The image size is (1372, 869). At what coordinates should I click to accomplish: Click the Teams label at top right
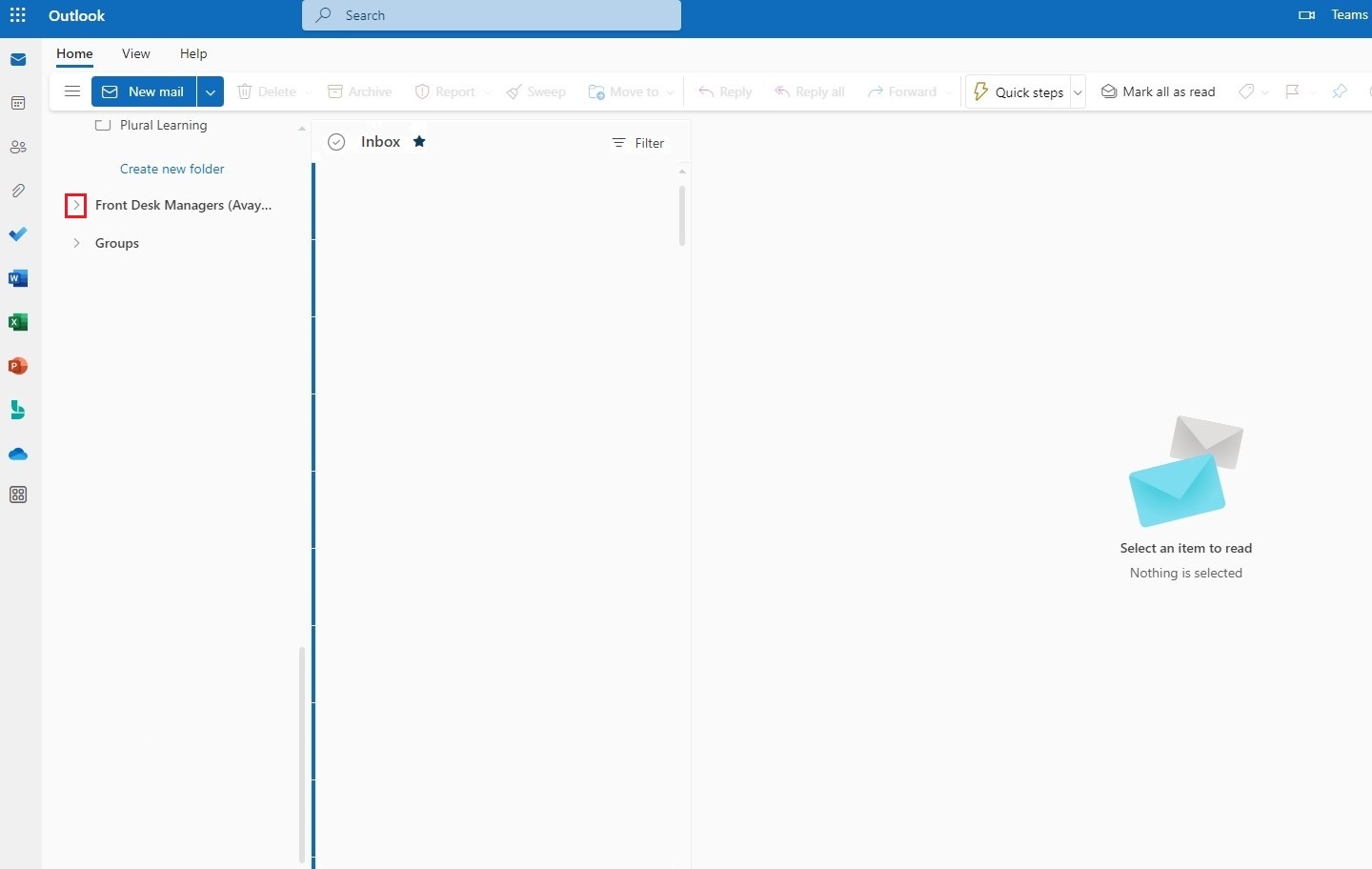(1350, 14)
